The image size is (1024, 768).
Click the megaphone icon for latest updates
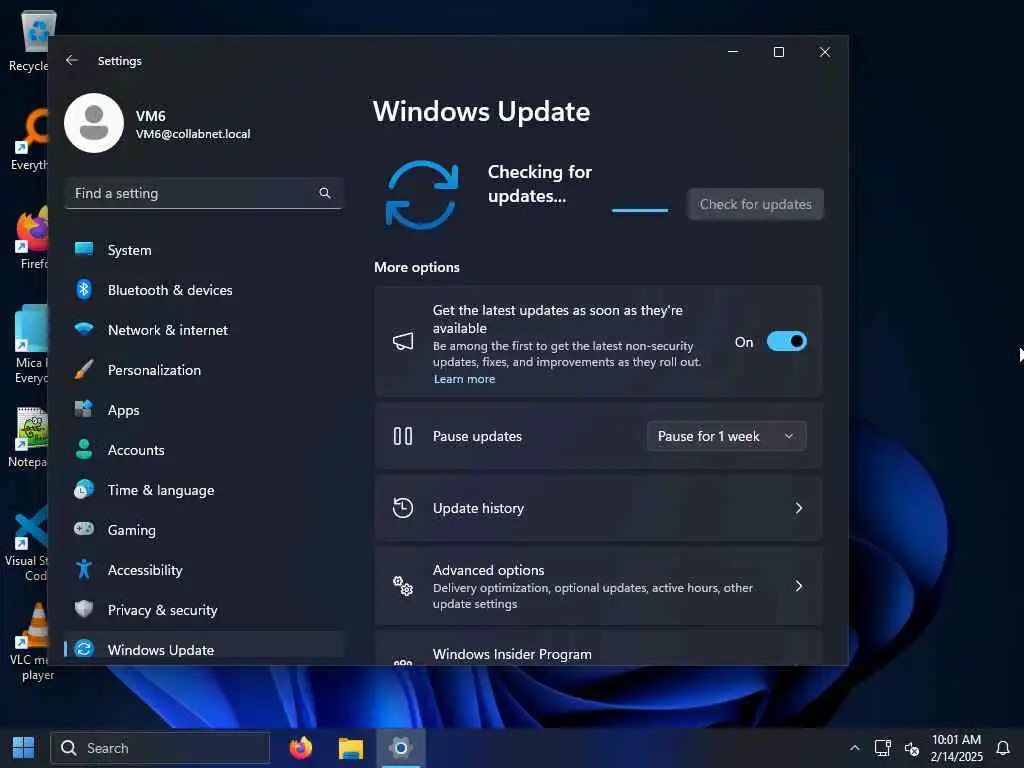pyautogui.click(x=403, y=341)
